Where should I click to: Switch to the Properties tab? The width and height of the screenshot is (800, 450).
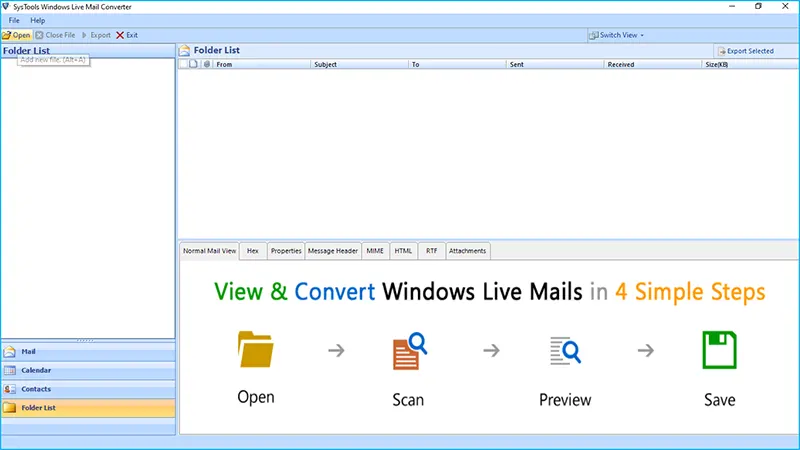click(x=286, y=251)
